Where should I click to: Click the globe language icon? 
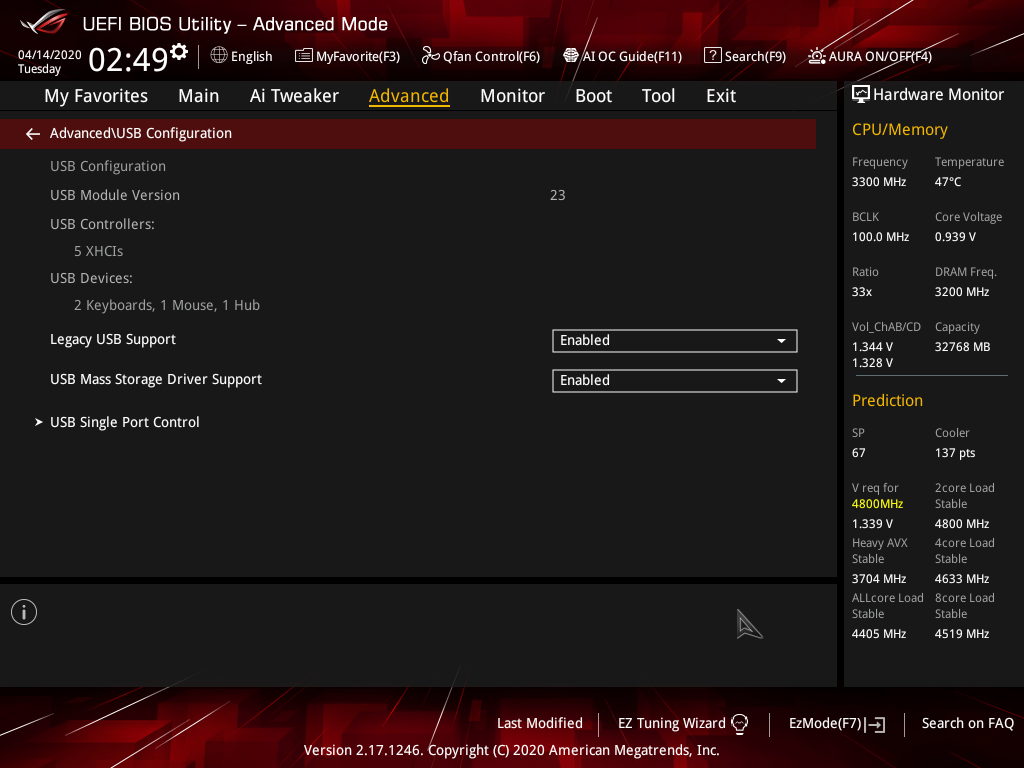click(x=219, y=56)
